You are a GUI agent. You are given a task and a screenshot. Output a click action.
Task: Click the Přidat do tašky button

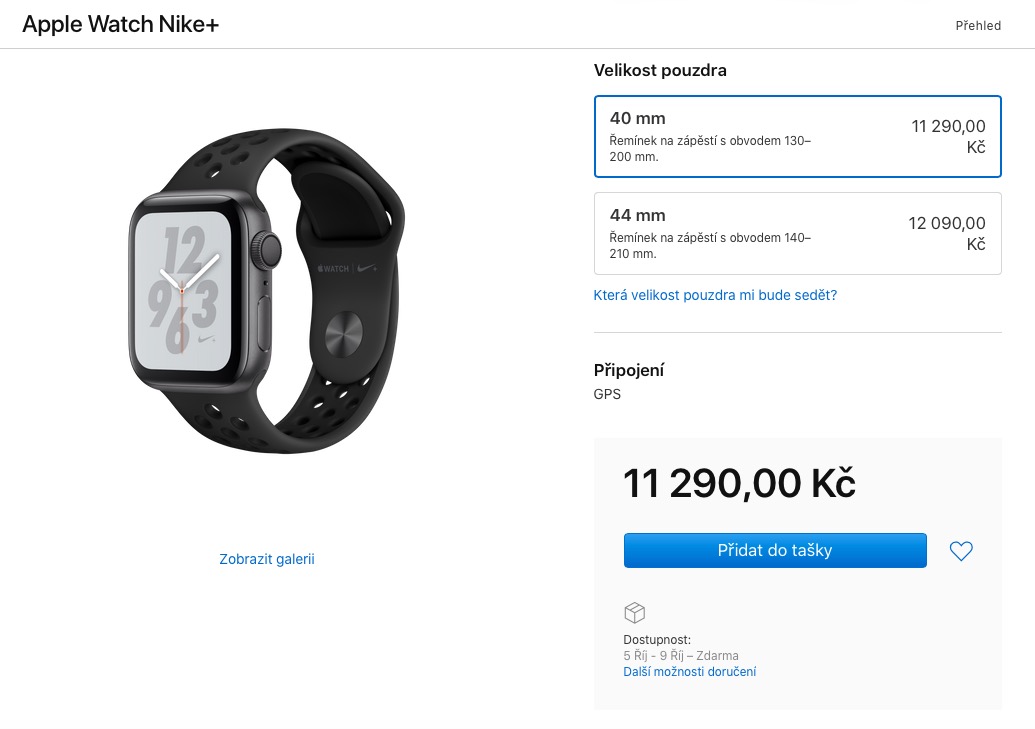pos(775,550)
